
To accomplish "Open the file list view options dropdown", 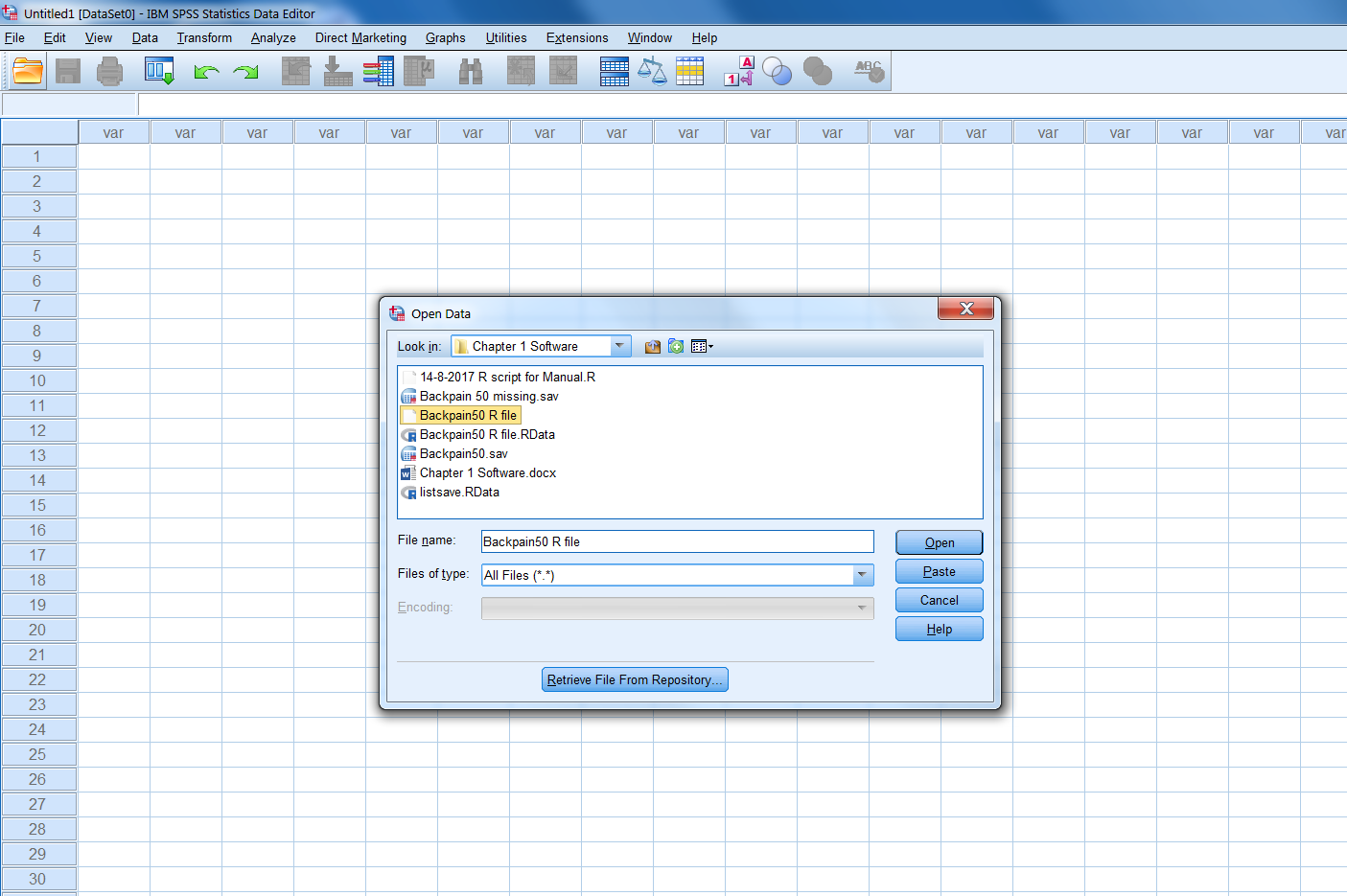I will [702, 347].
